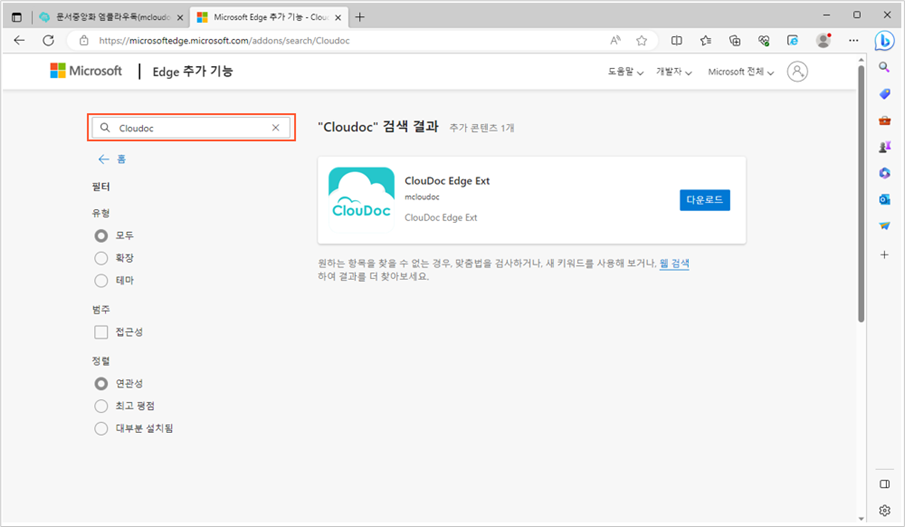Screen dimensions: 905x527
Task: Open sidebar Microsoft 365 icon
Action: (x=884, y=173)
